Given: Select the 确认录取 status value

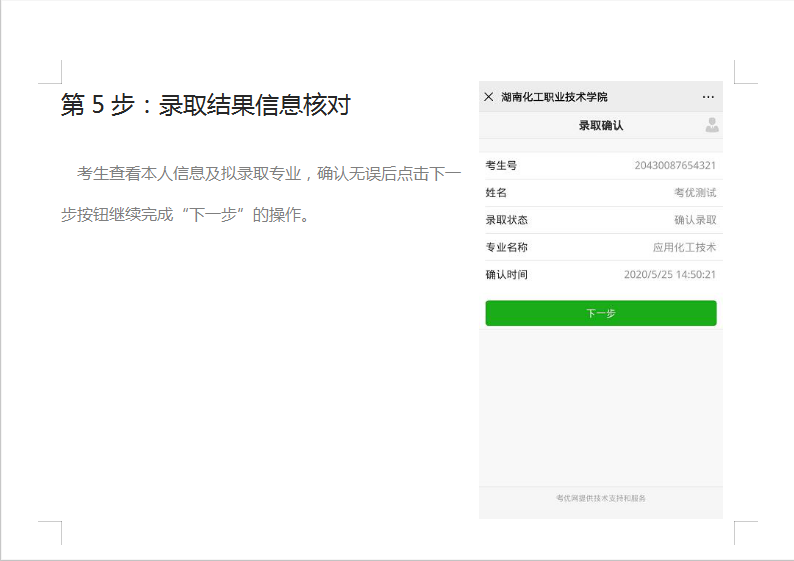Looking at the screenshot, I should pos(695,220).
